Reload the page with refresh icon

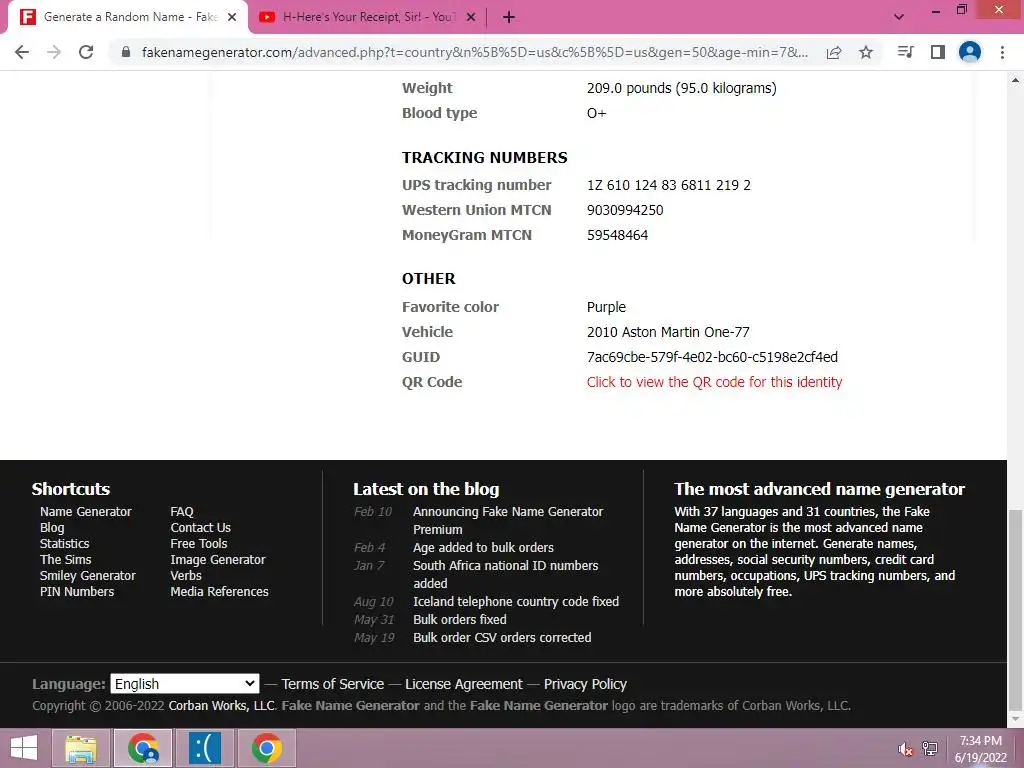(86, 52)
